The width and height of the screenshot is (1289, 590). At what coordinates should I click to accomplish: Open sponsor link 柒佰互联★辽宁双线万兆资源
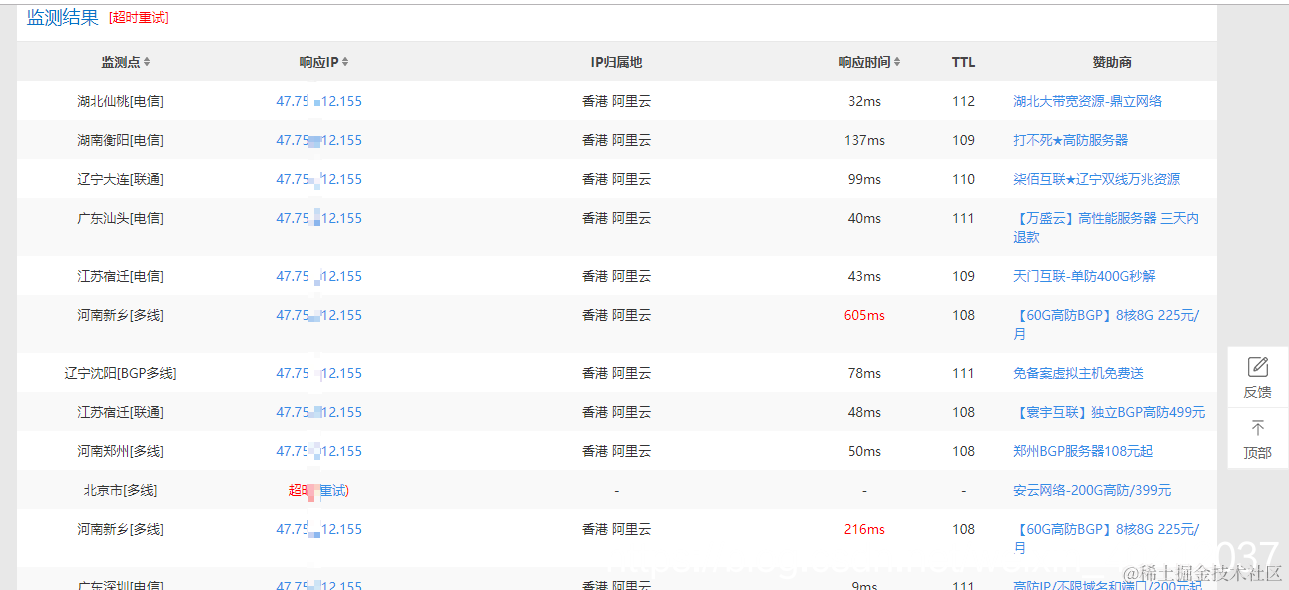click(1096, 179)
